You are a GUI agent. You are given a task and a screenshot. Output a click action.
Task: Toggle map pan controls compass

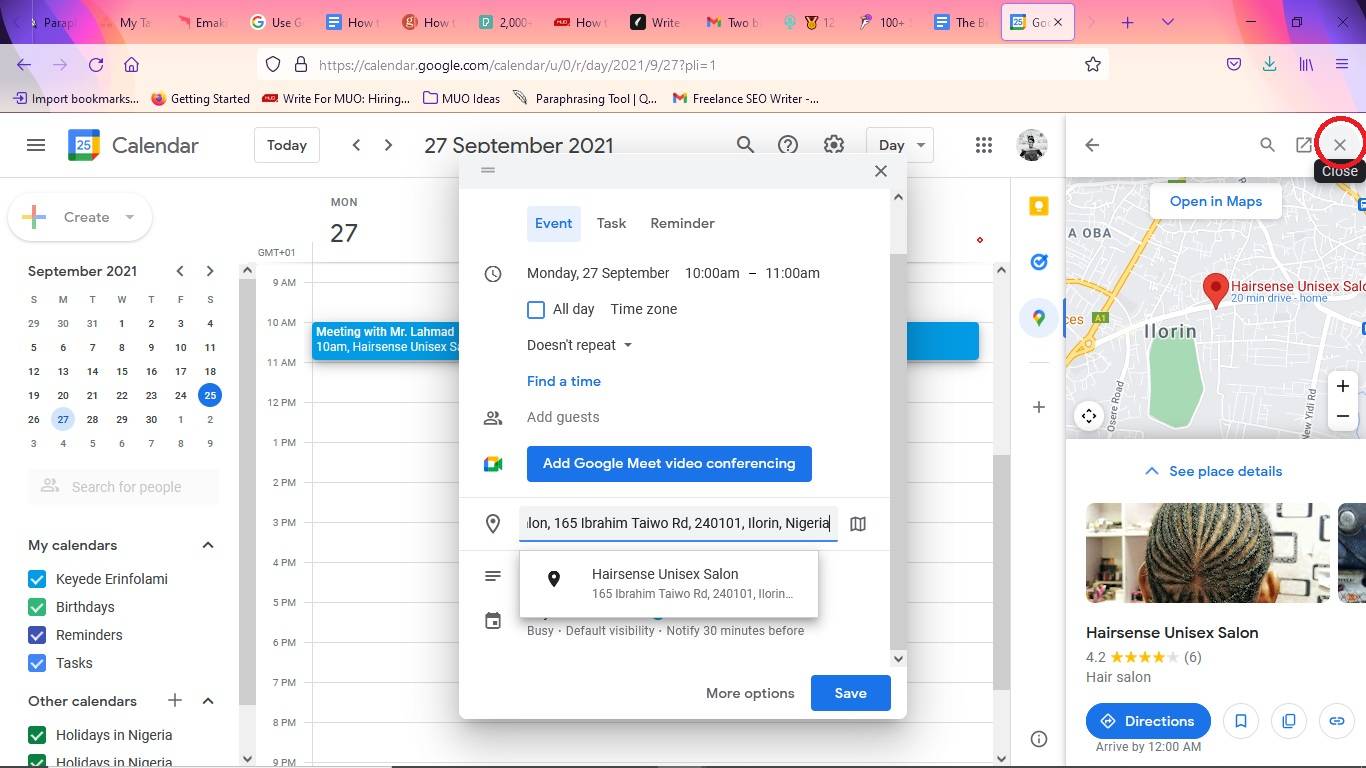[x=1089, y=416]
